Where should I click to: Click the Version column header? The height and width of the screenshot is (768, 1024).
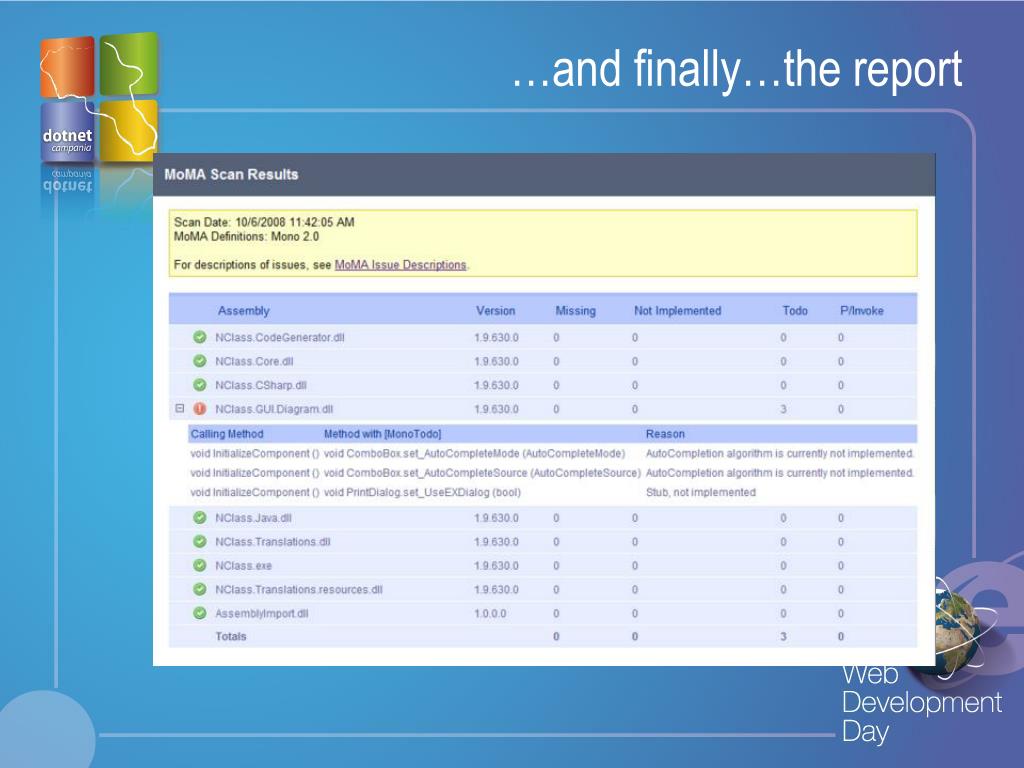[495, 311]
